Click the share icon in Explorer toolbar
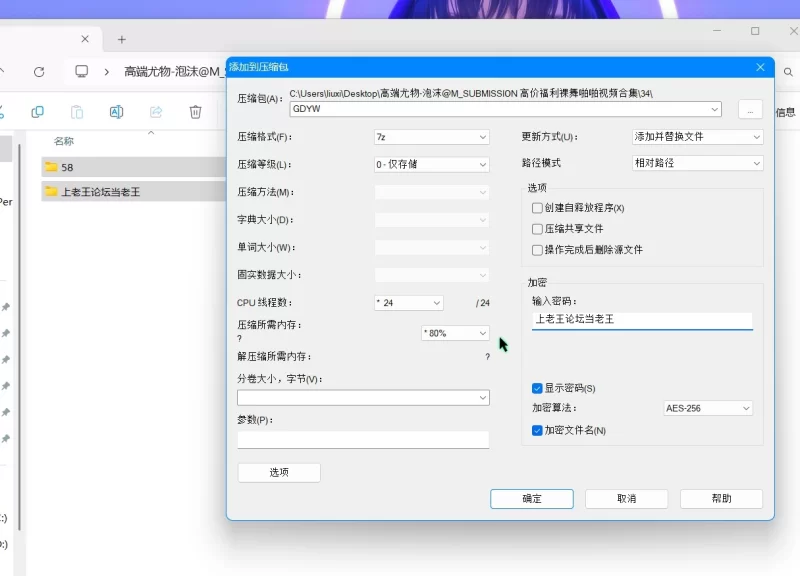800x576 pixels. tap(156, 112)
